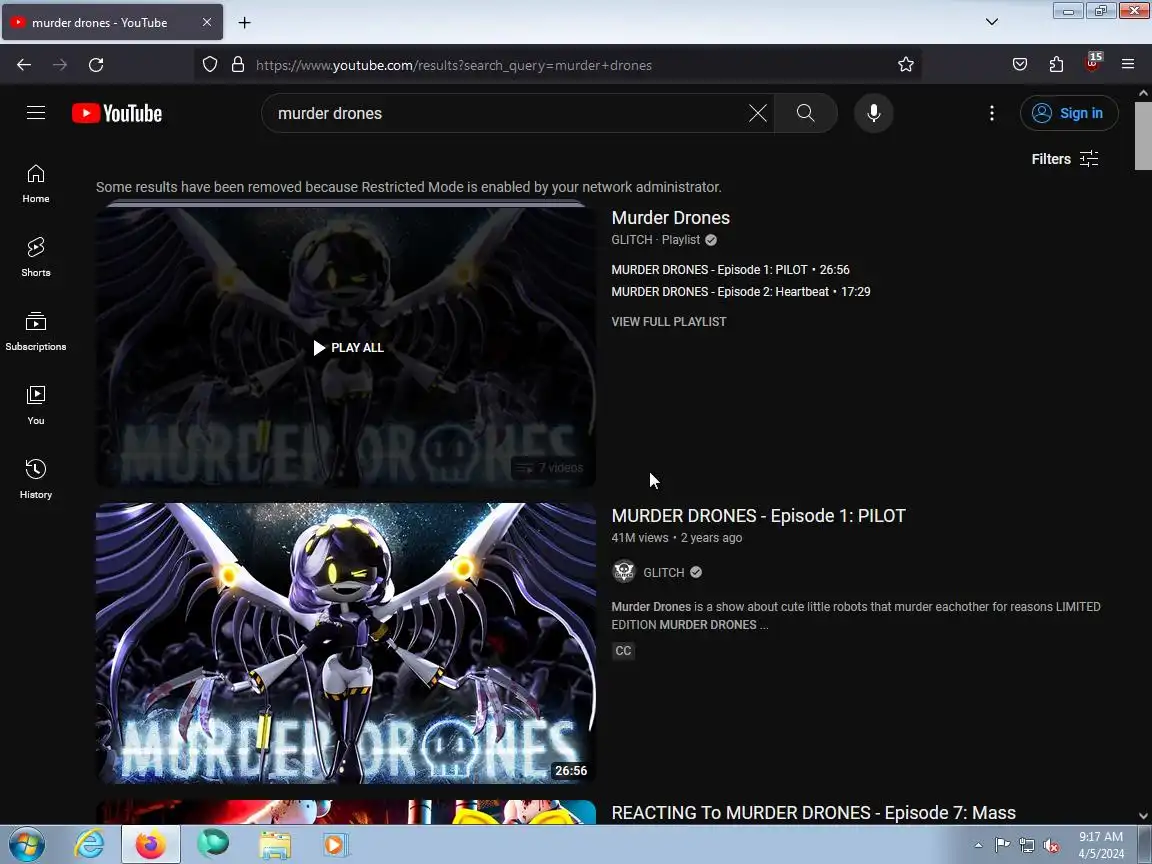The width and height of the screenshot is (1152, 864).
Task: Open Episode 1: PILOT in playlist list
Action: pyautogui.click(x=730, y=270)
